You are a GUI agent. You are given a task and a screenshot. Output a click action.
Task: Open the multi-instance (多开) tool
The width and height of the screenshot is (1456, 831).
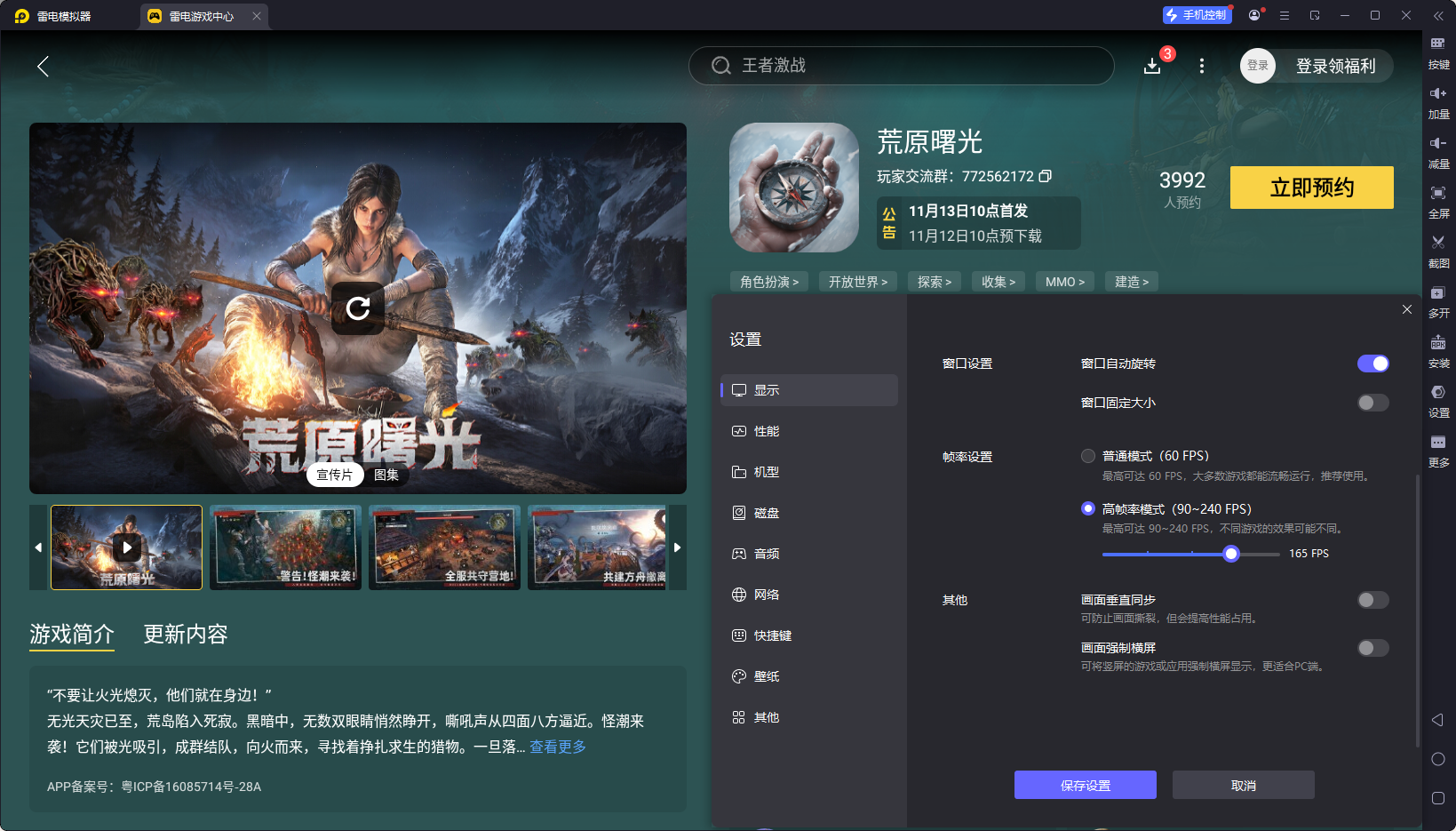point(1437,293)
